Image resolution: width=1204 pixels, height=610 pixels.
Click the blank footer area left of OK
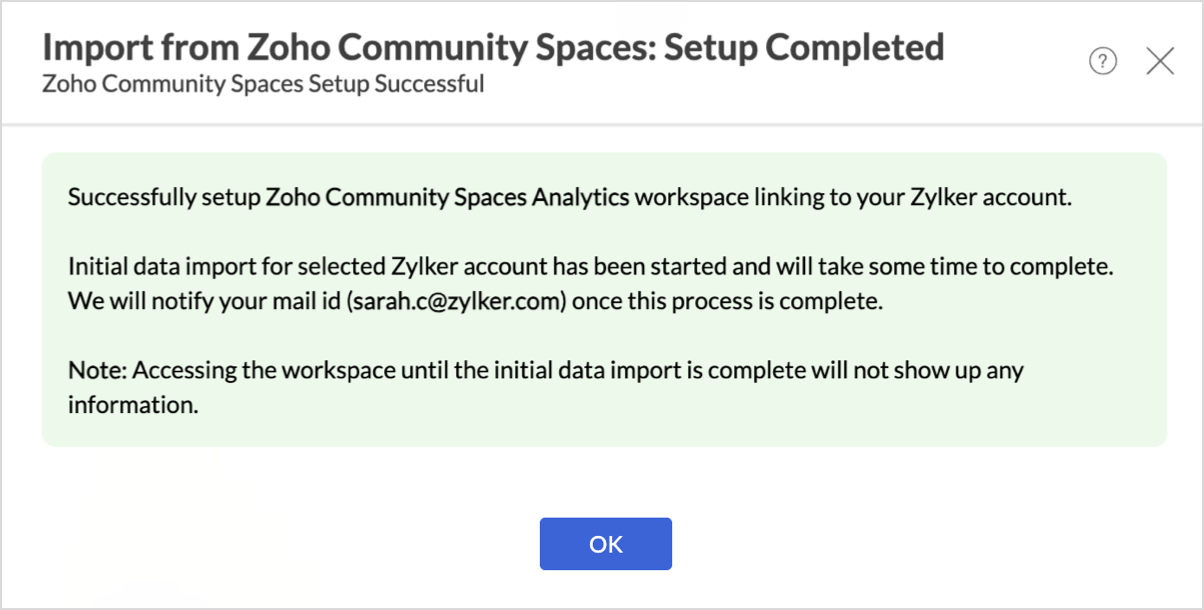300,543
